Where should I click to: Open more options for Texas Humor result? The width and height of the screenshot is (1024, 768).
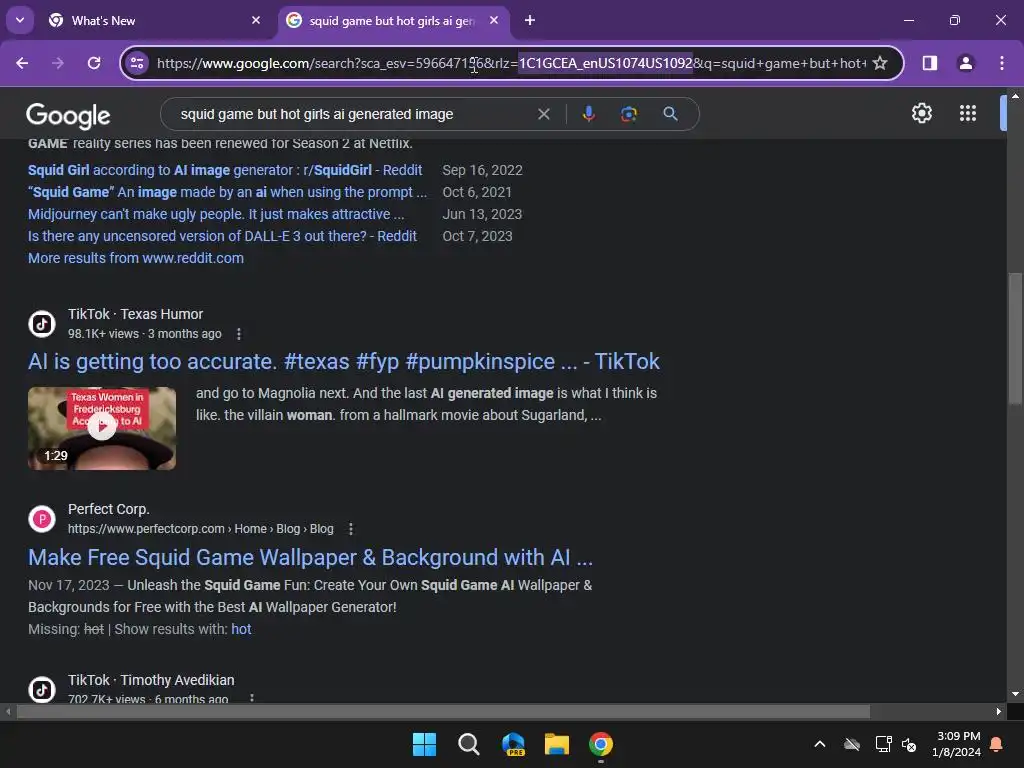point(239,334)
